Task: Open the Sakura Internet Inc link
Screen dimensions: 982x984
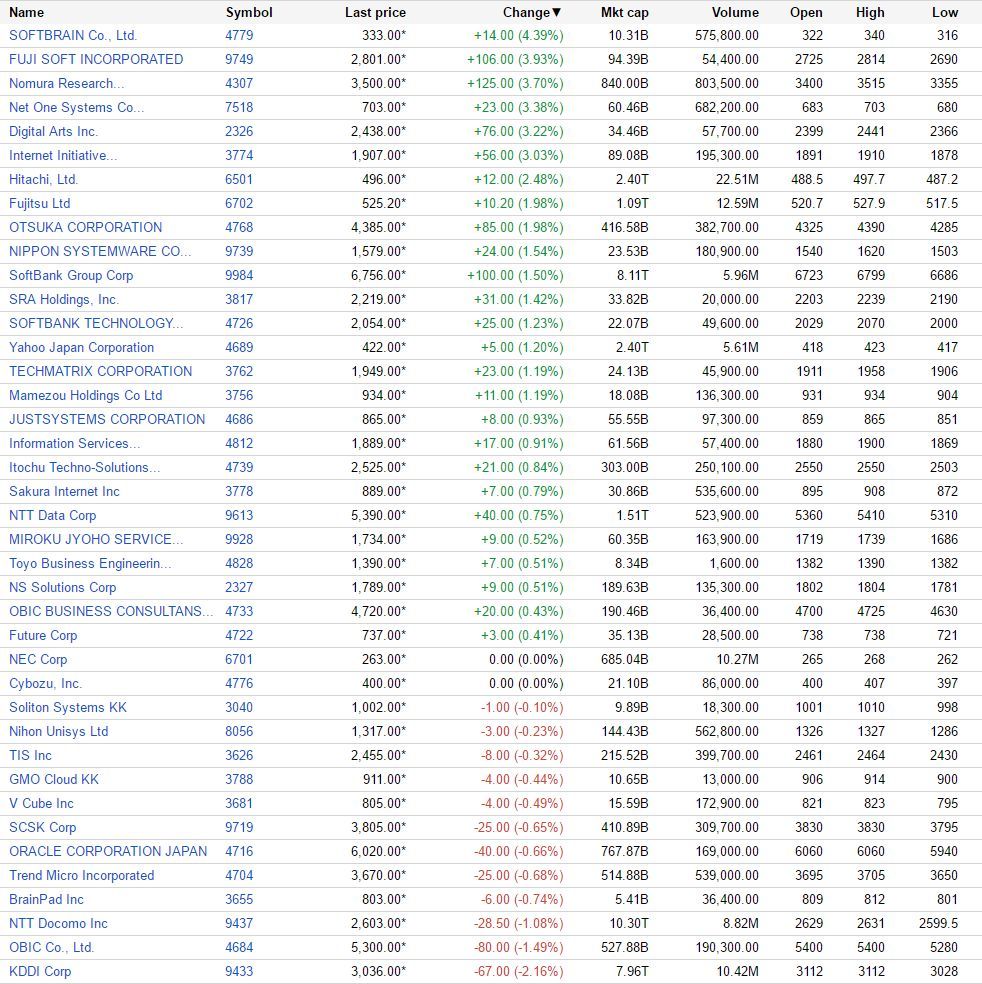Action: tap(64, 491)
